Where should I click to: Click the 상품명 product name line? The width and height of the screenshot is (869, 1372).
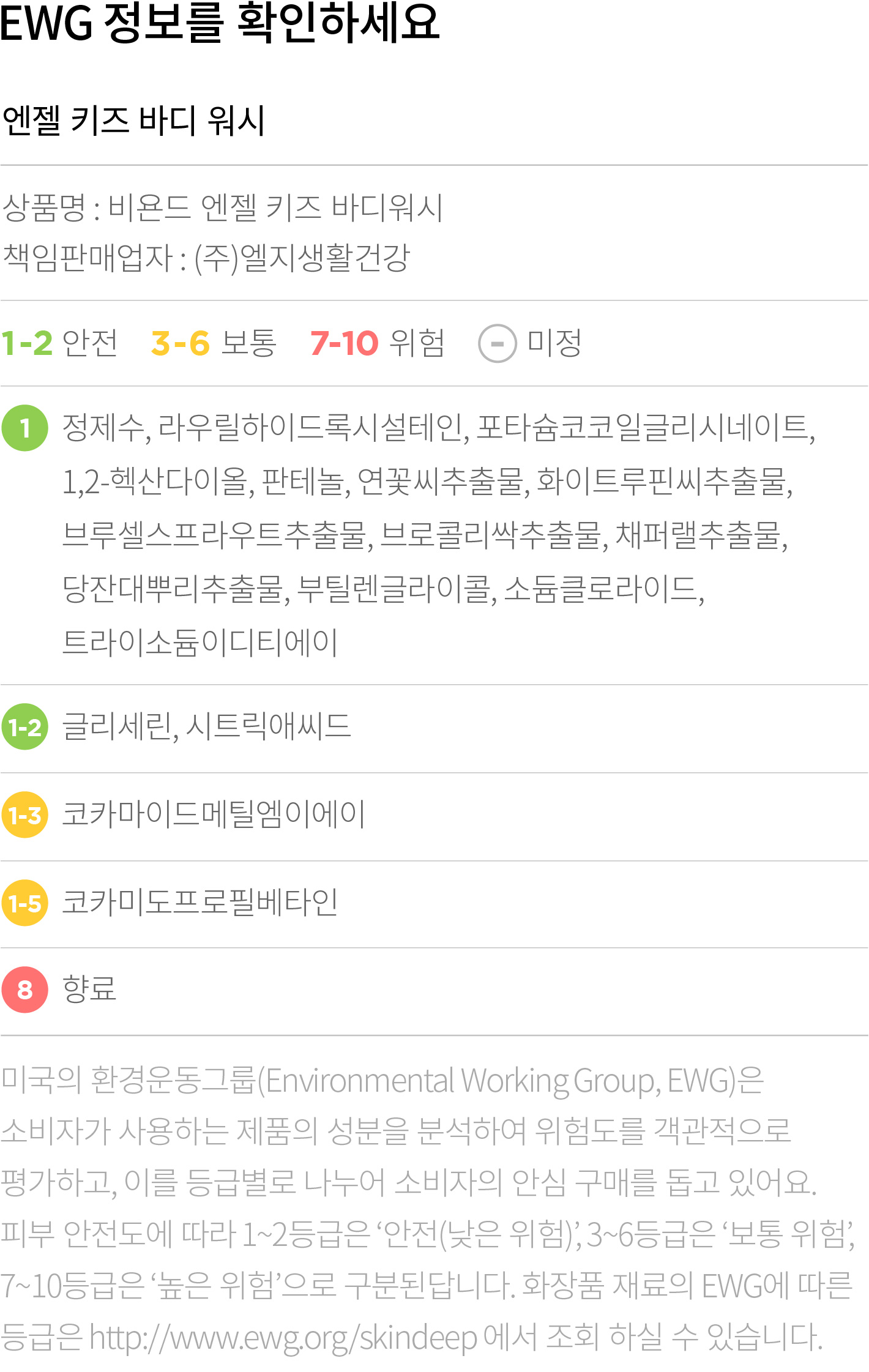223,207
